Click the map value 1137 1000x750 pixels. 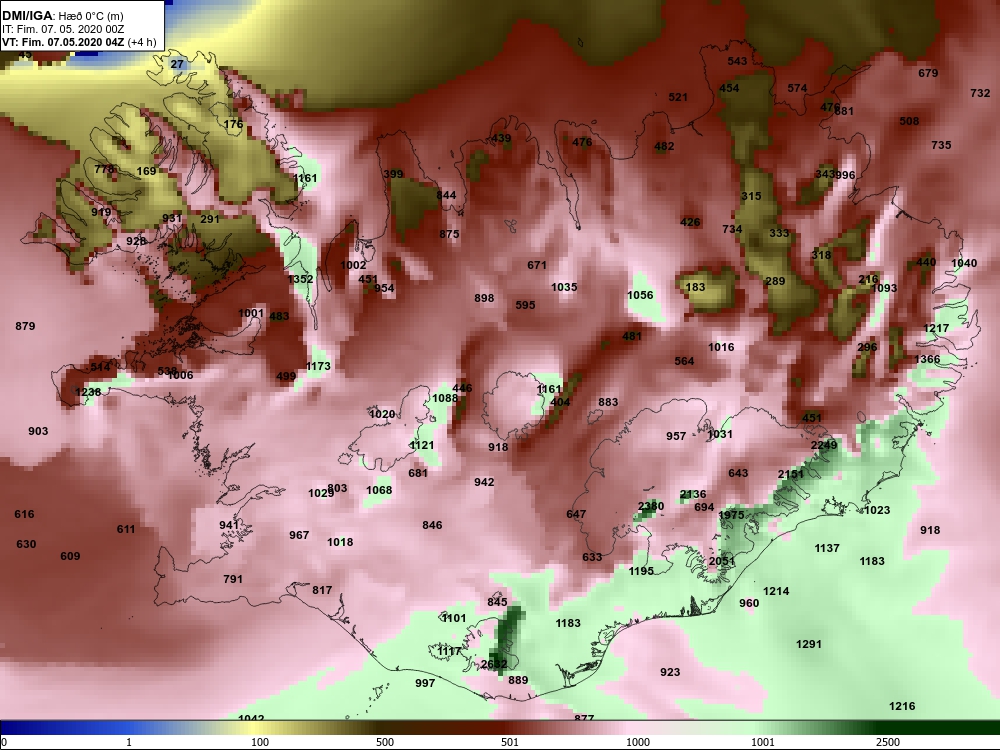827,548
